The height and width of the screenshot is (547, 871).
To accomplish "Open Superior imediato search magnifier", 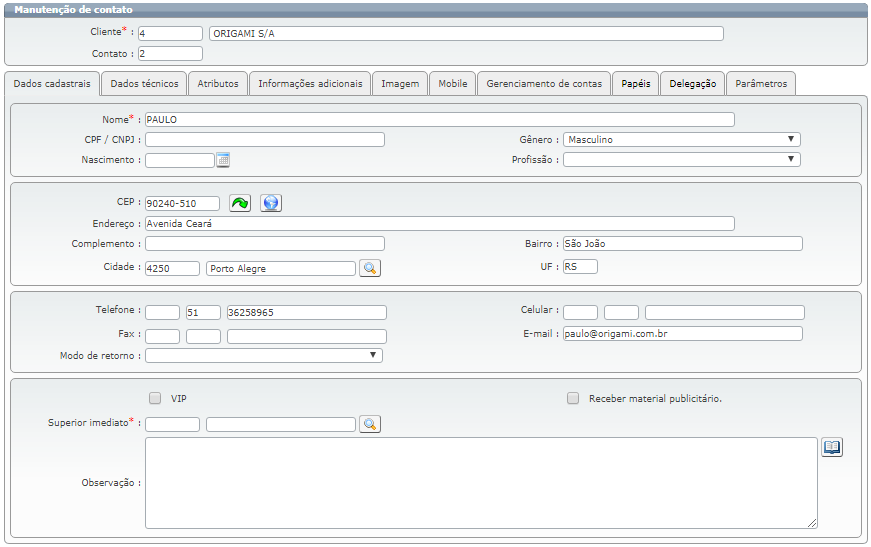I will click(x=370, y=424).
